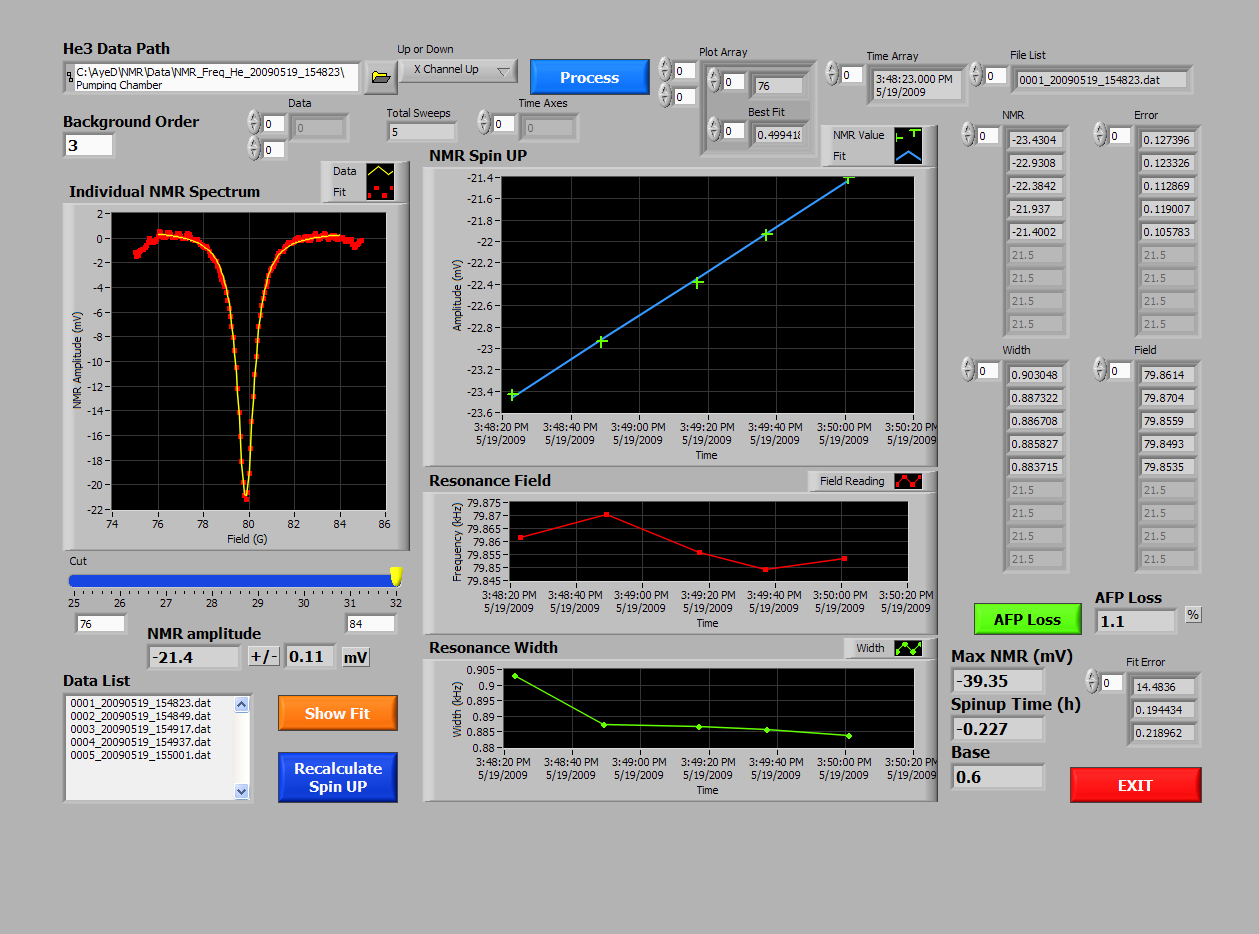Screen dimensions: 1259x934
Task: Click the Fit Error array index stepper
Action: click(x=1092, y=682)
